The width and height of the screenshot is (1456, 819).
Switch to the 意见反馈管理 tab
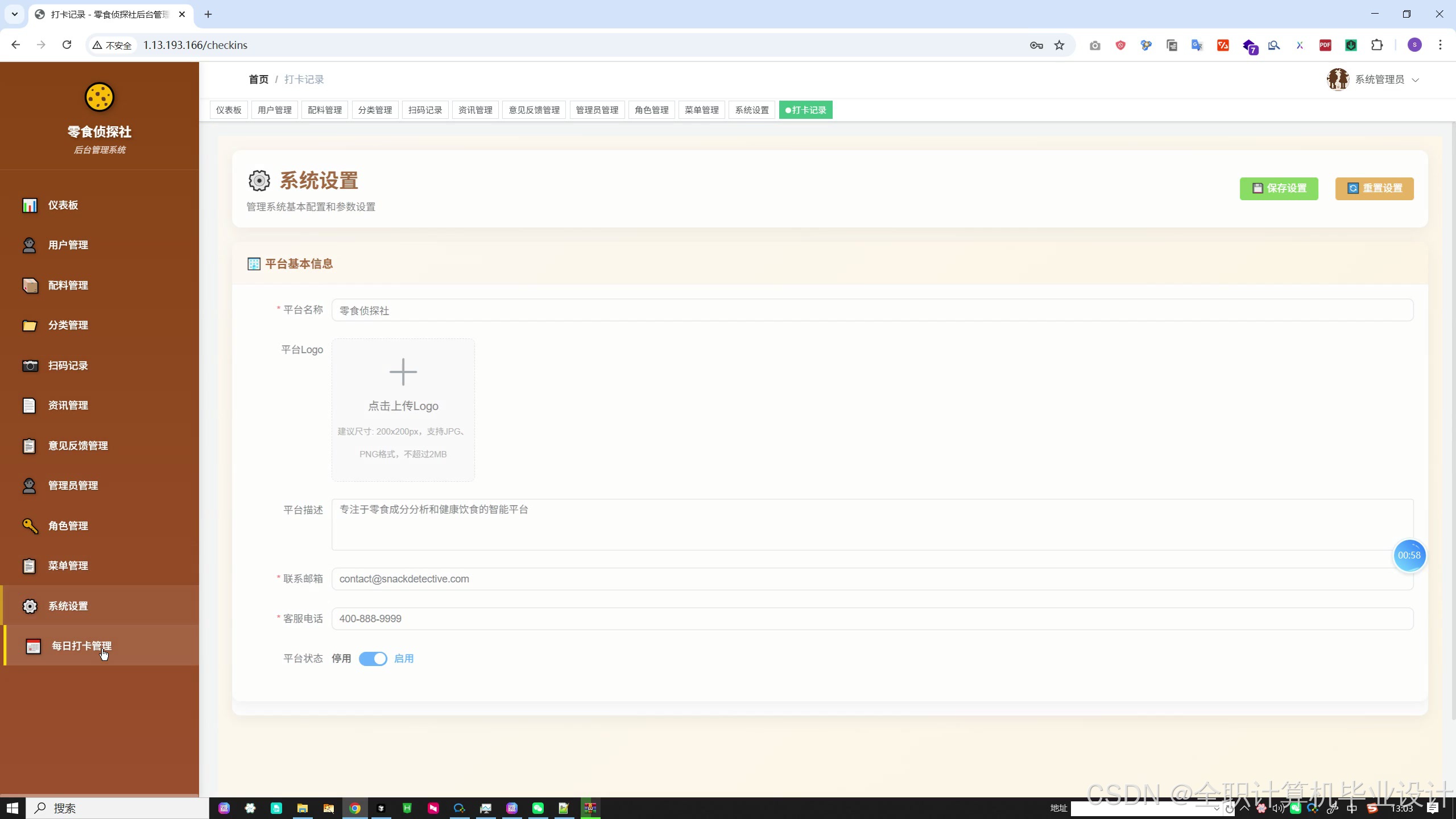tap(534, 110)
